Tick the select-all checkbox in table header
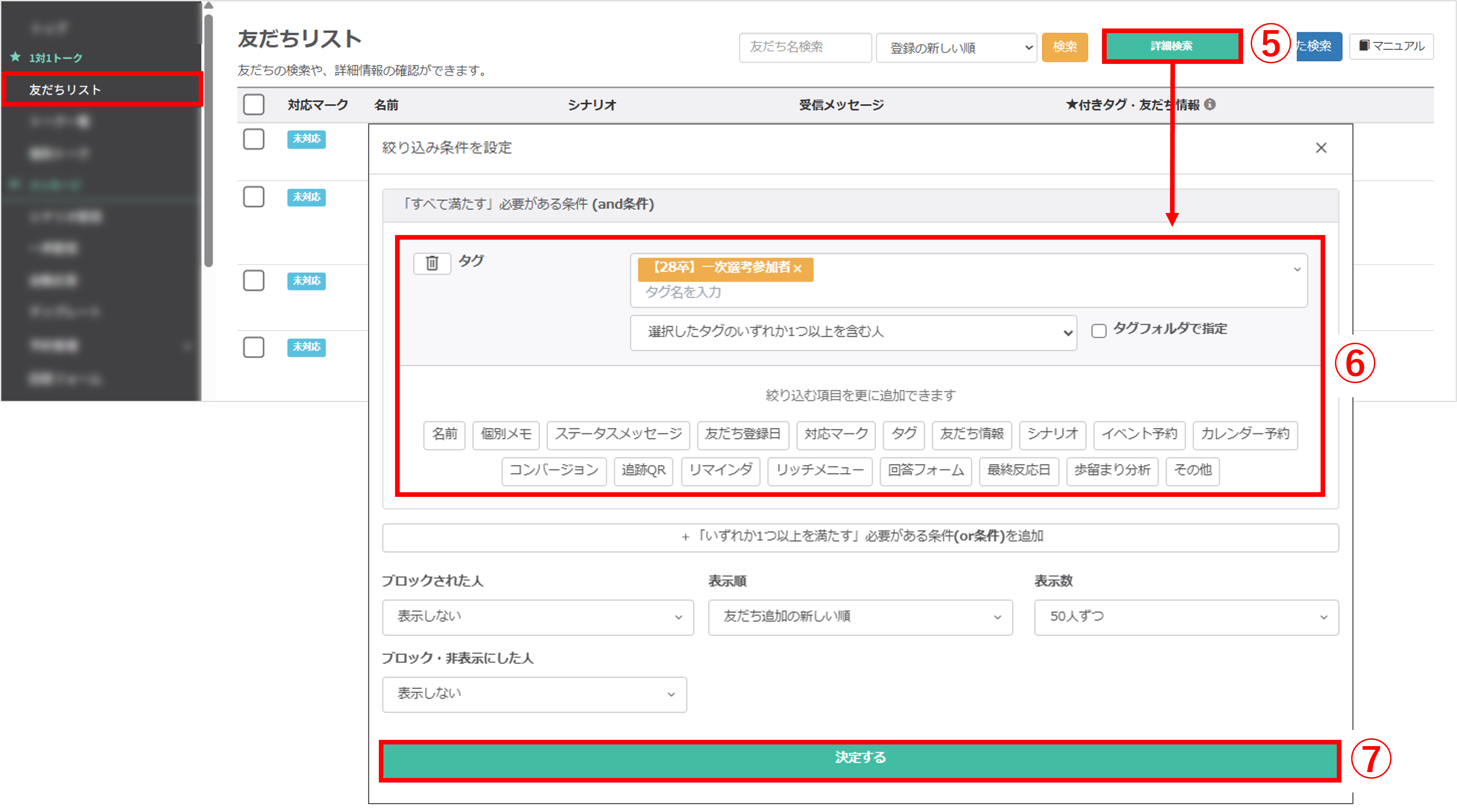The height and width of the screenshot is (812, 1457). [x=253, y=105]
